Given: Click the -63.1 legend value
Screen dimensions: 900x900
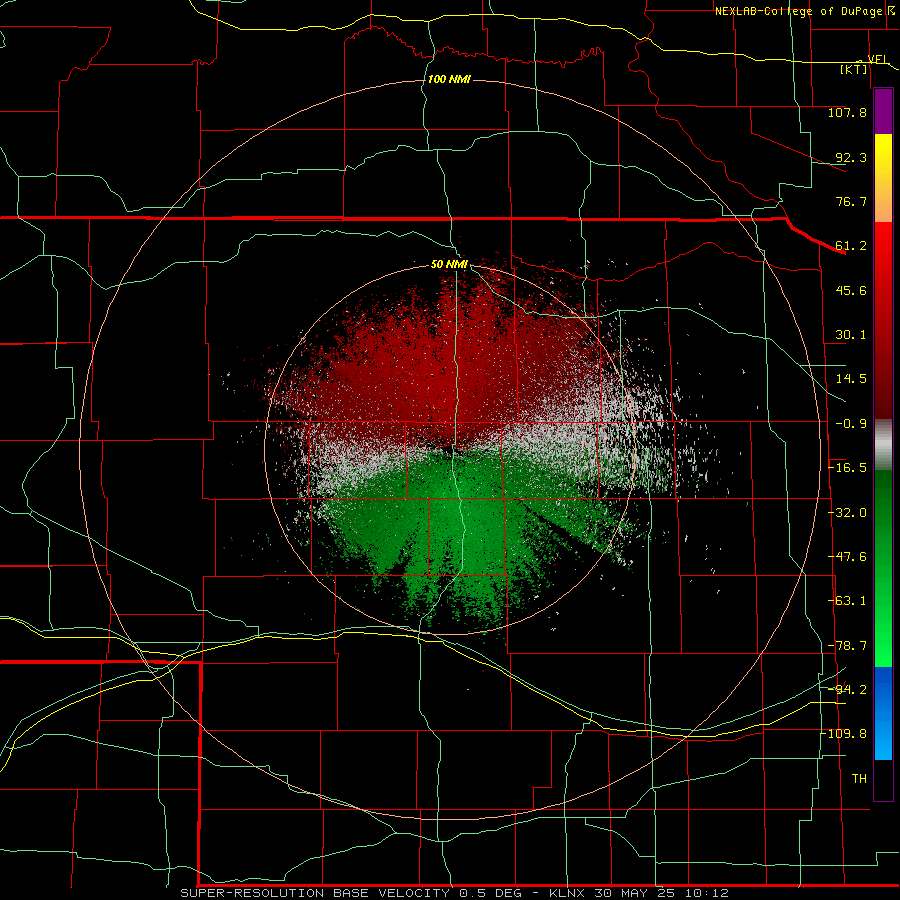Looking at the screenshot, I should pyautogui.click(x=847, y=601).
